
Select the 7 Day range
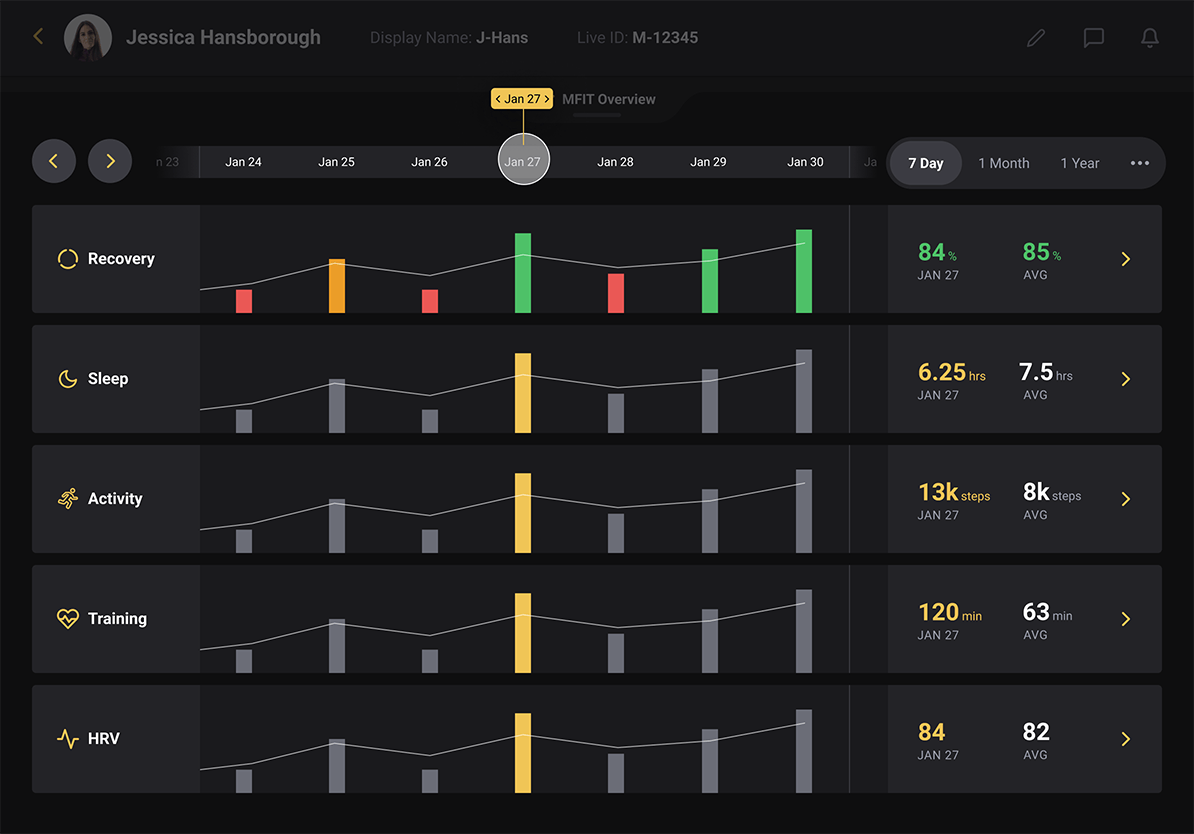click(925, 163)
